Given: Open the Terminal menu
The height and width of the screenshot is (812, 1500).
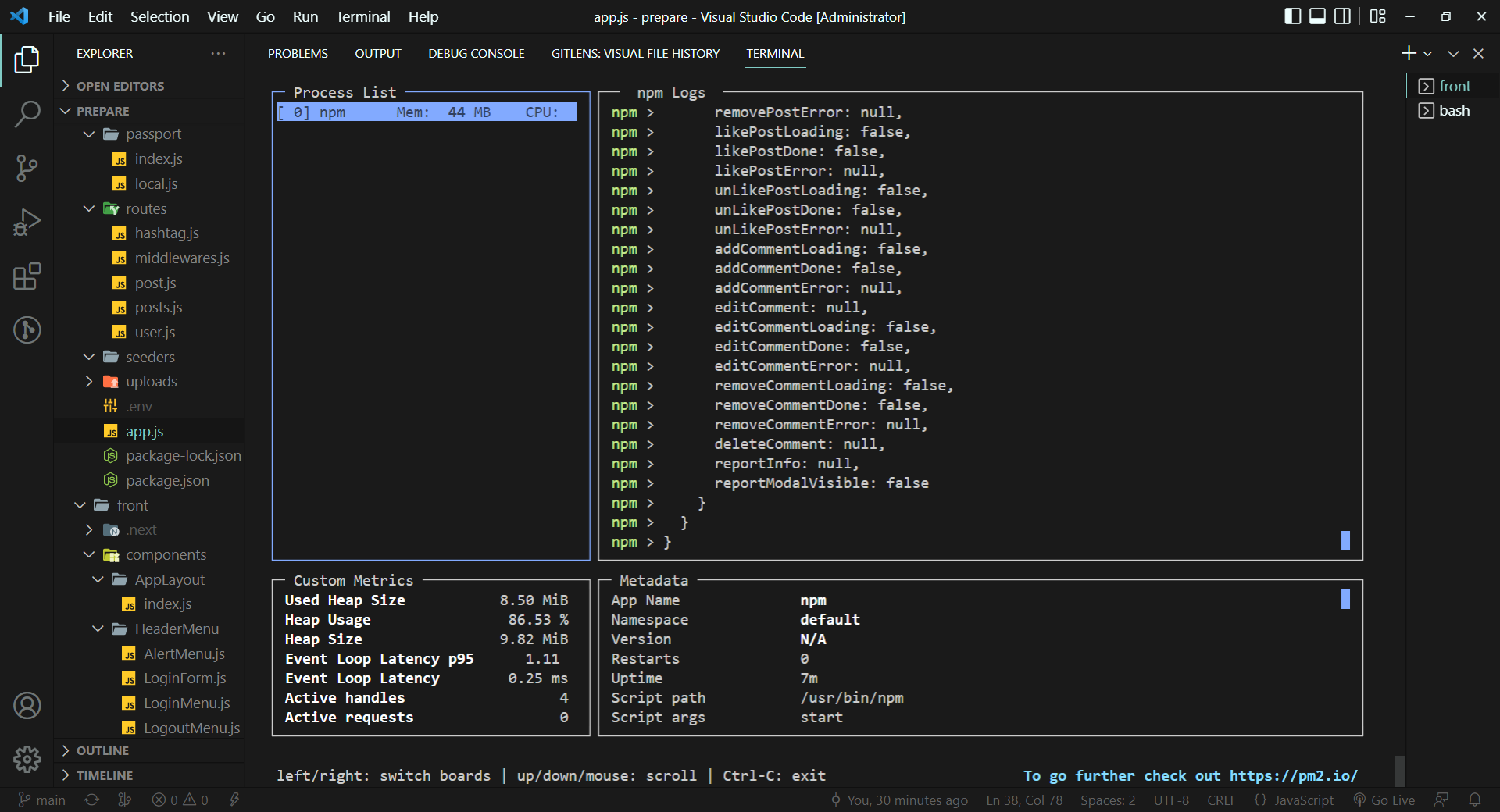Looking at the screenshot, I should pos(362,16).
